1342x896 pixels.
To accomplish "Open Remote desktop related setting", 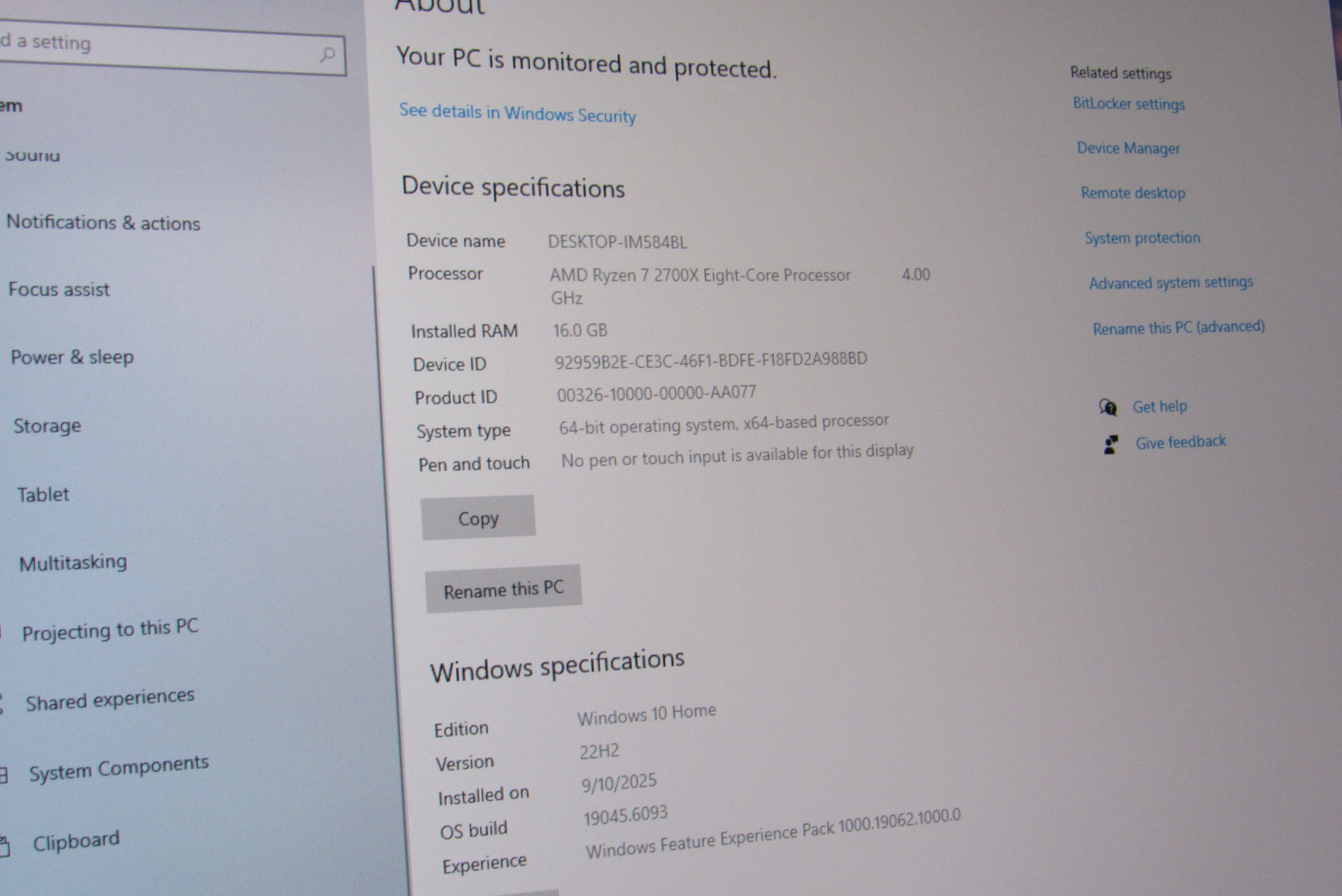I will pos(1133,193).
